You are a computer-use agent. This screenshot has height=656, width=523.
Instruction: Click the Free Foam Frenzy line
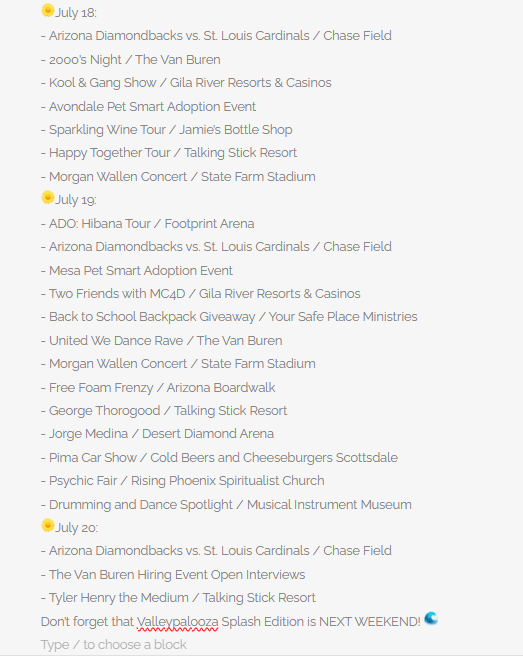click(x=158, y=388)
